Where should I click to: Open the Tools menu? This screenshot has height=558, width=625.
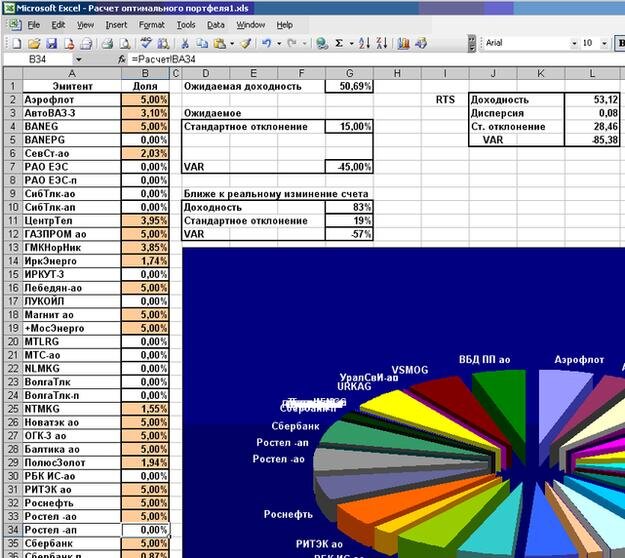[186, 25]
